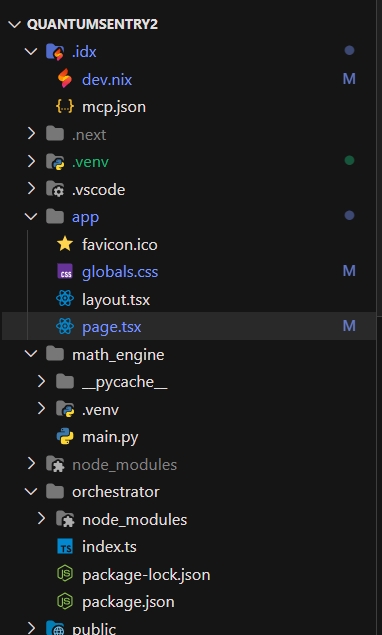Click the modified dot on app row
This screenshot has width=382, height=635.
coord(349,215)
